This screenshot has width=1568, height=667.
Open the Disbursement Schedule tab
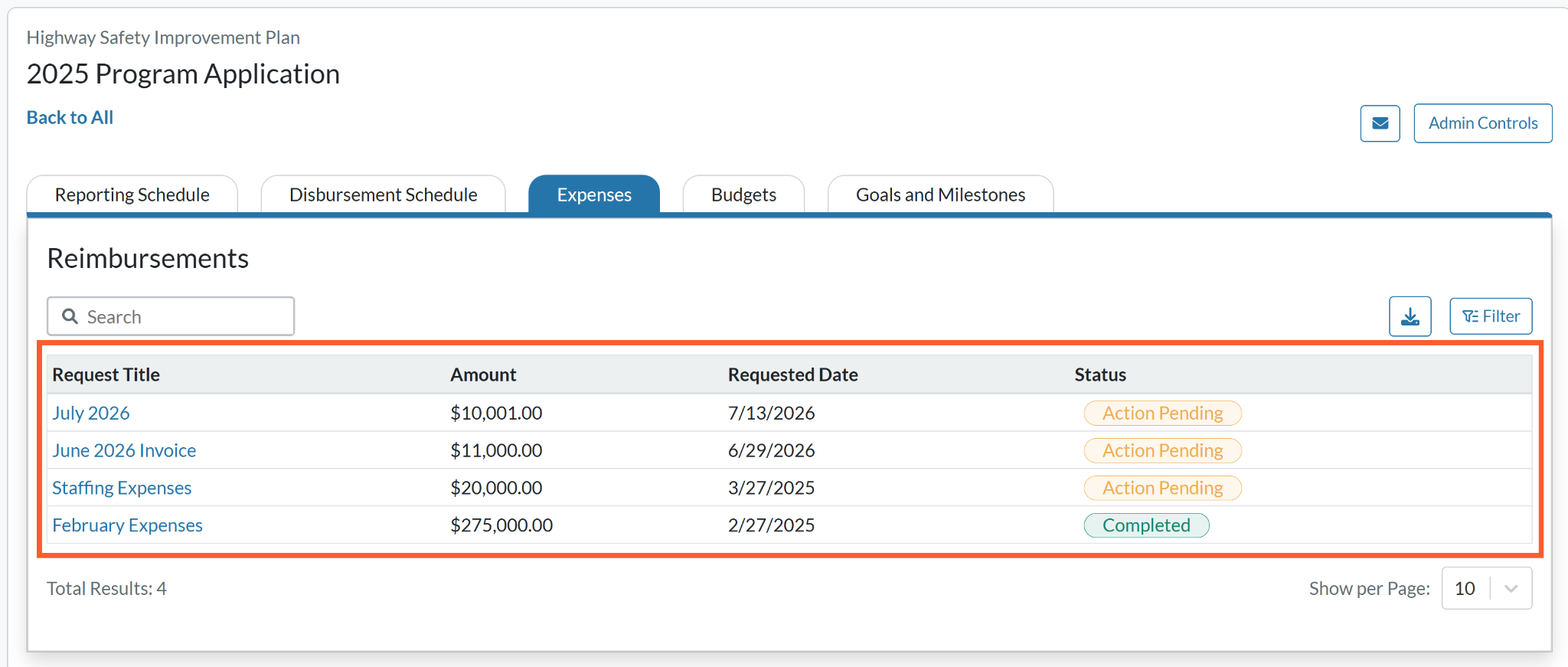coord(383,195)
